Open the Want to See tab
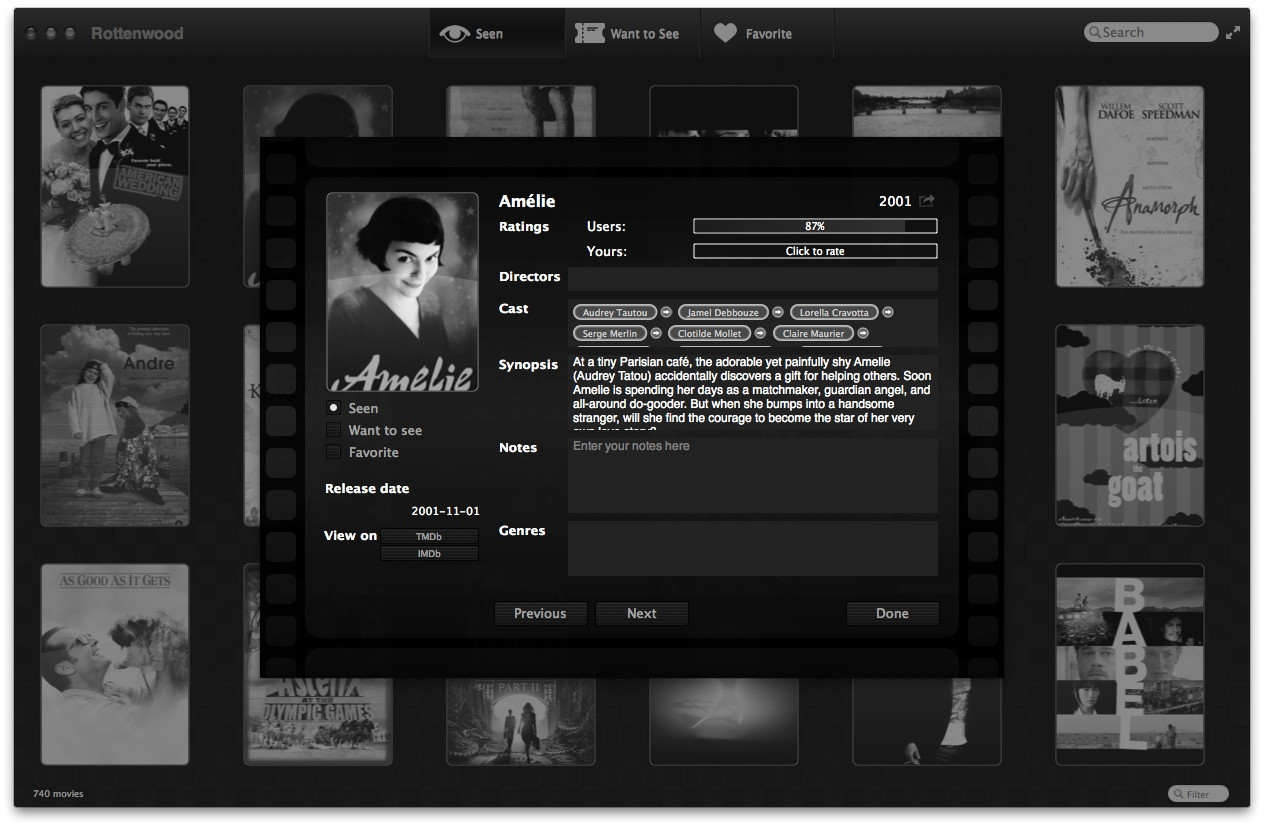The image size is (1264, 827). [x=632, y=34]
